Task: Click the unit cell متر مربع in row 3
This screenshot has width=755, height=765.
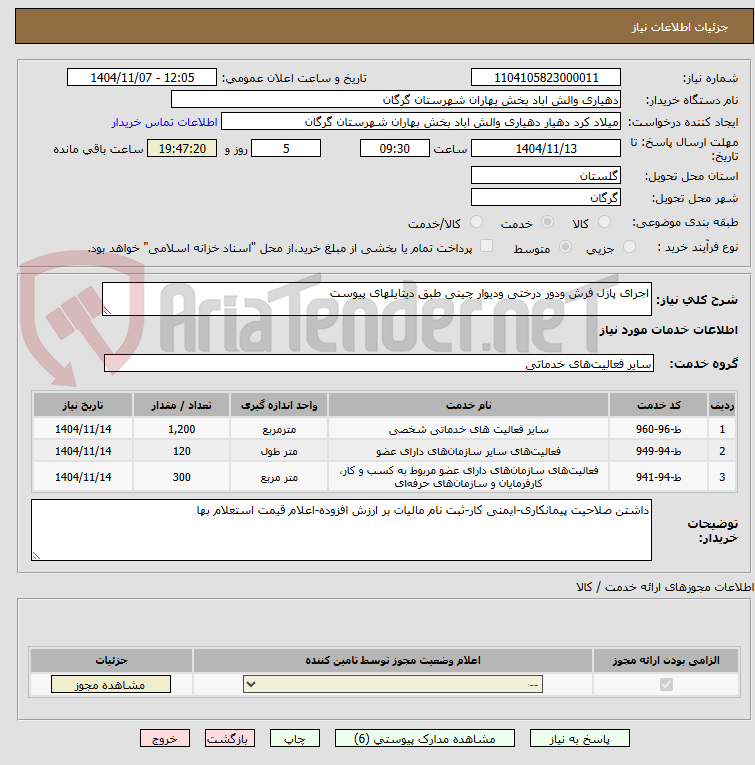Action: tap(279, 477)
